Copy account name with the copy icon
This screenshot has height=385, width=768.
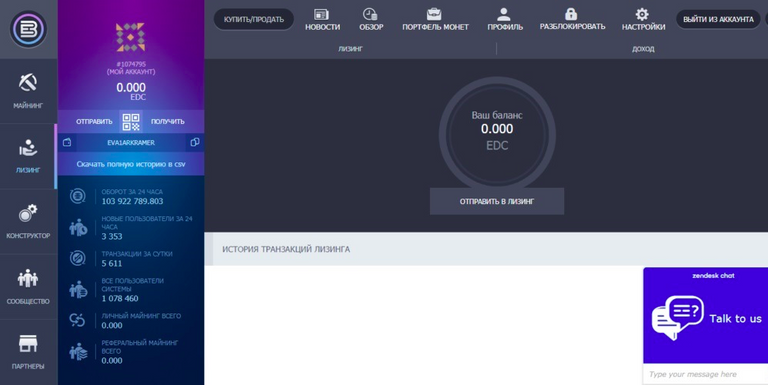tap(194, 143)
